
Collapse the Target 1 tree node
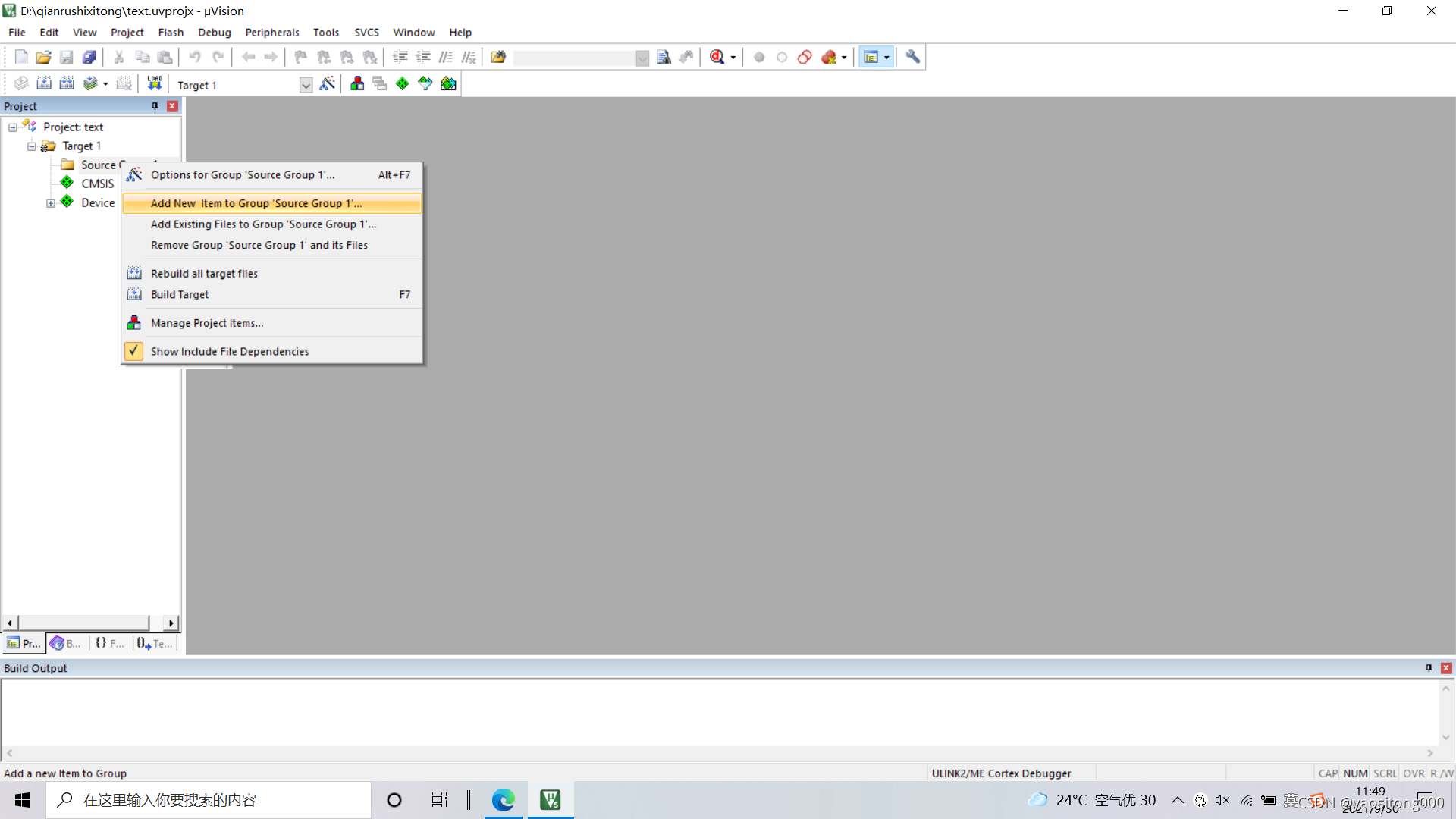coord(32,146)
